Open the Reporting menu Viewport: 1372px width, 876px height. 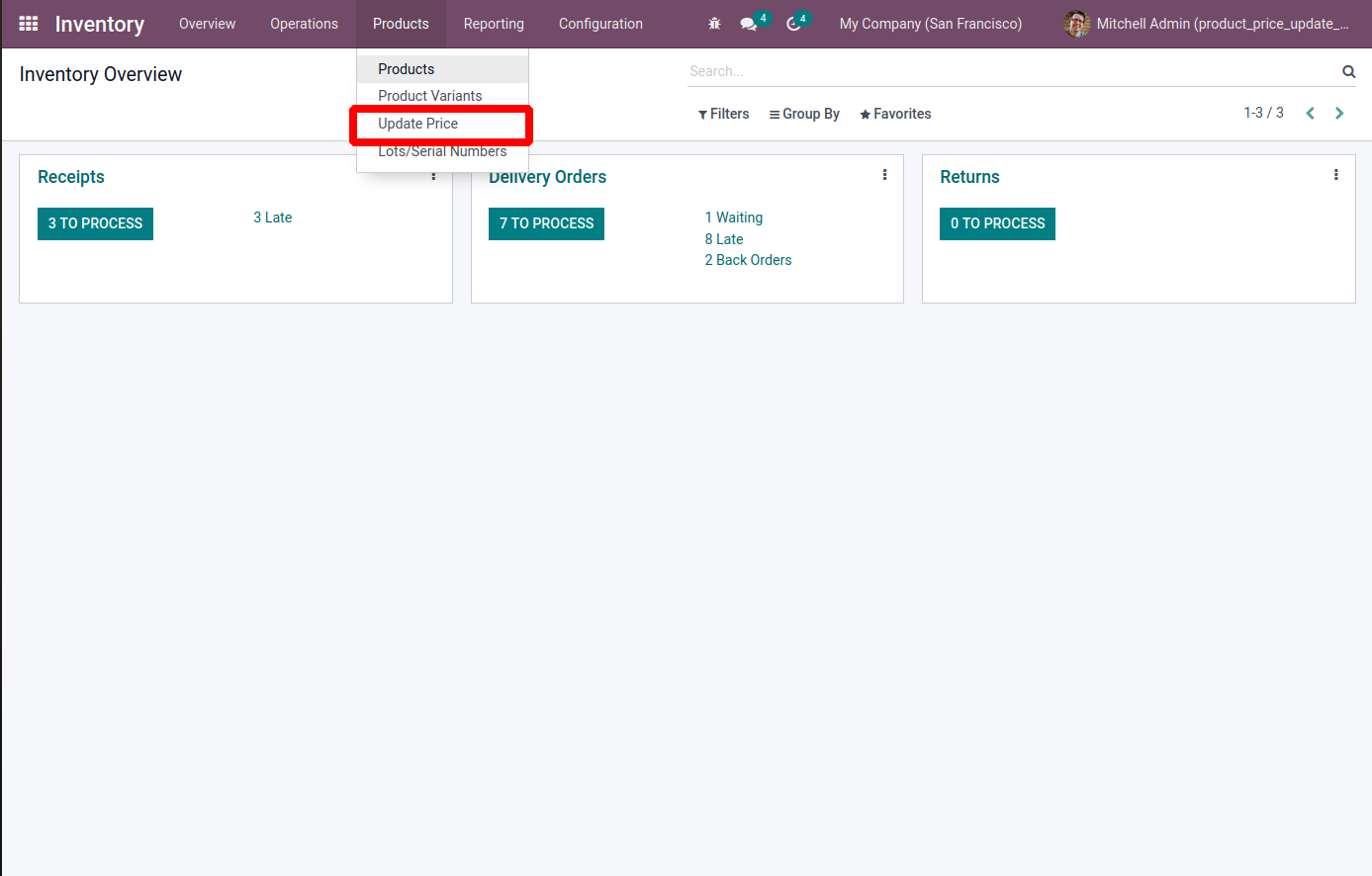coord(494,24)
